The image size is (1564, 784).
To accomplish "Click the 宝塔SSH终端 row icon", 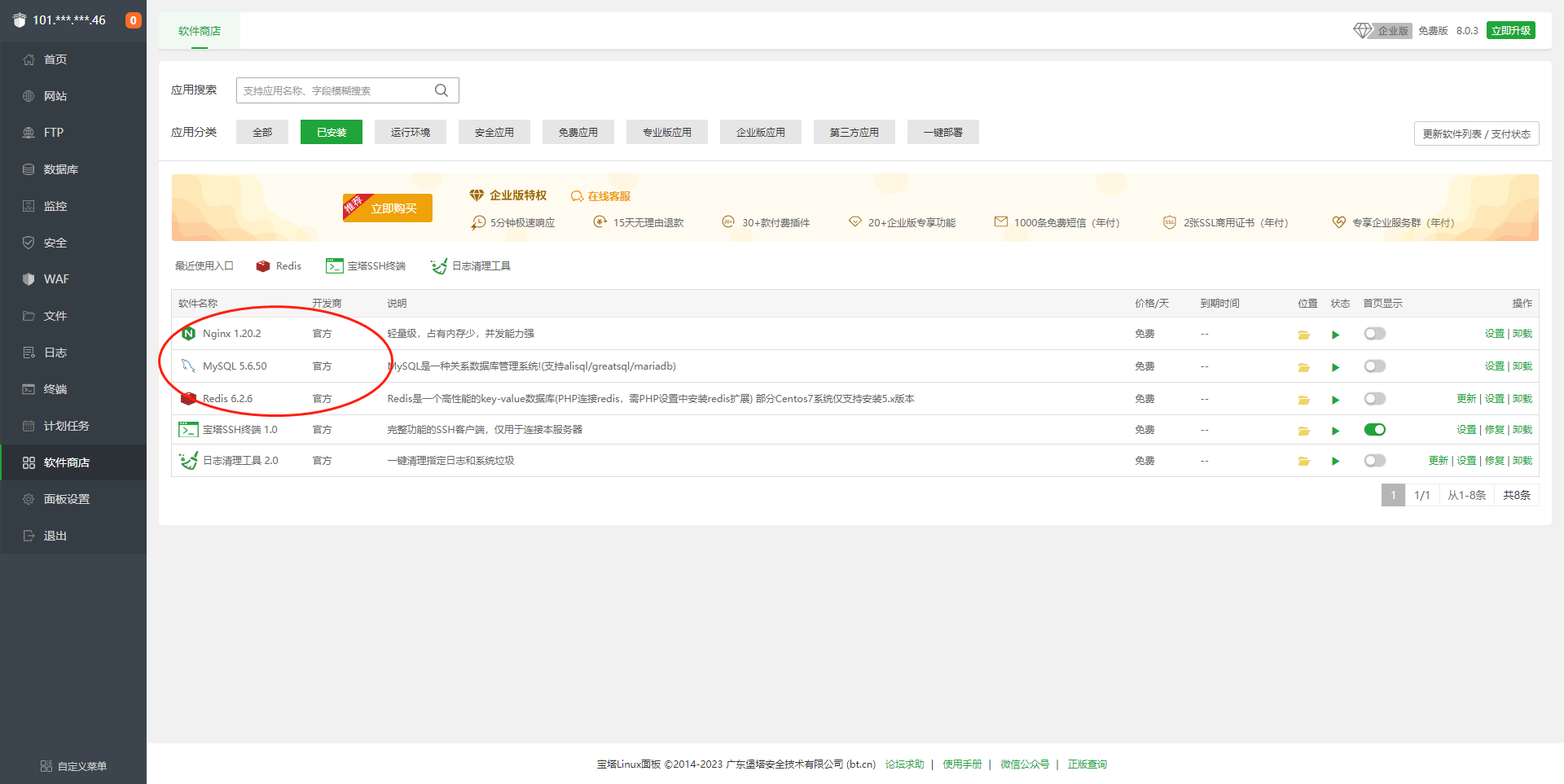I will coord(188,430).
